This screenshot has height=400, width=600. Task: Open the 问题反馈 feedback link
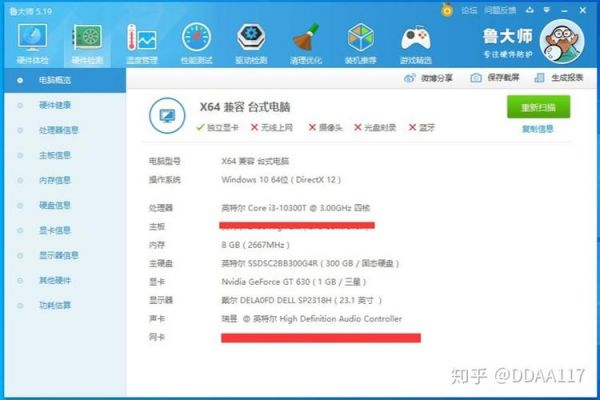pos(500,10)
